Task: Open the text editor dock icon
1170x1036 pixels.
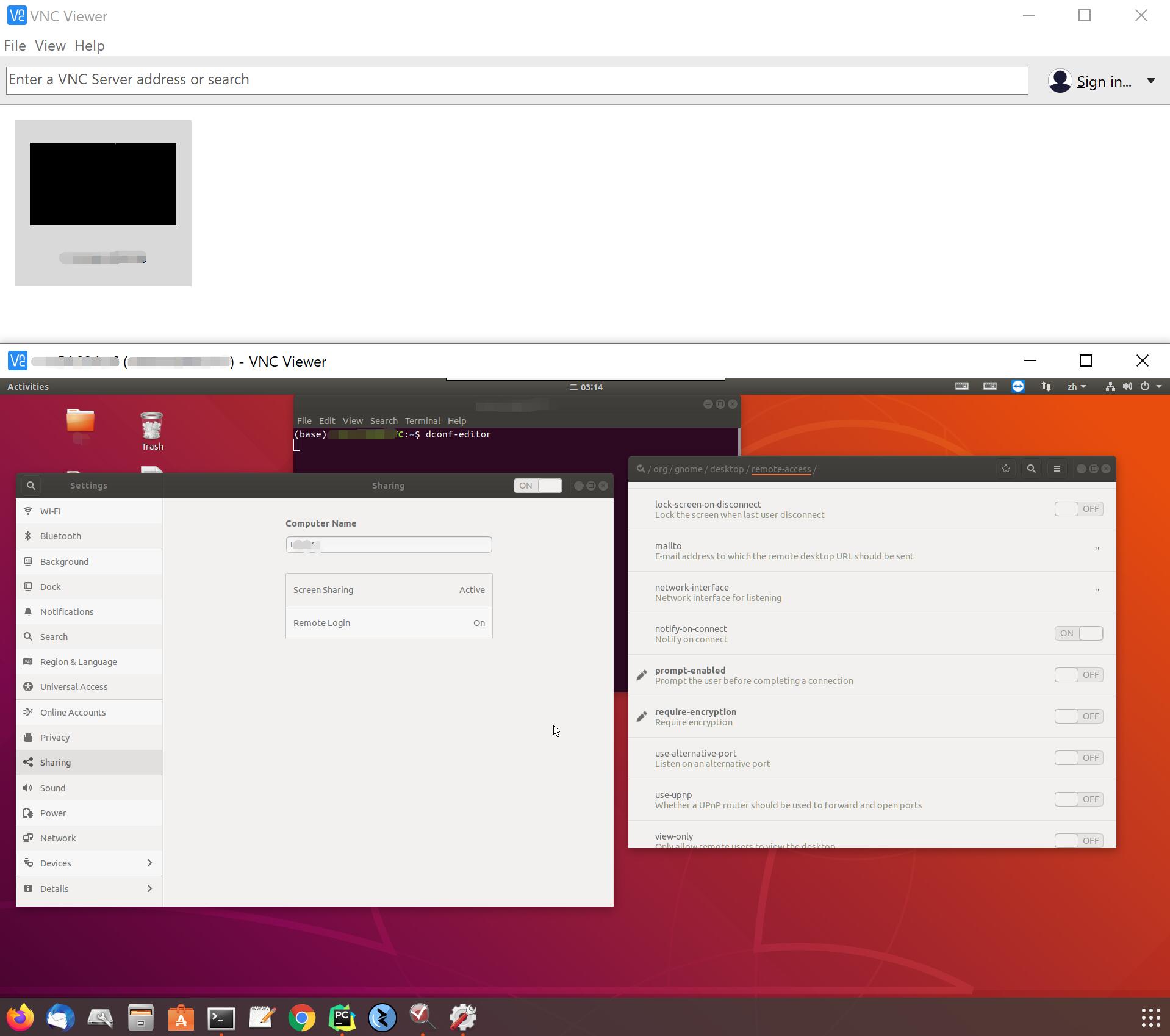Action: tap(262, 1017)
